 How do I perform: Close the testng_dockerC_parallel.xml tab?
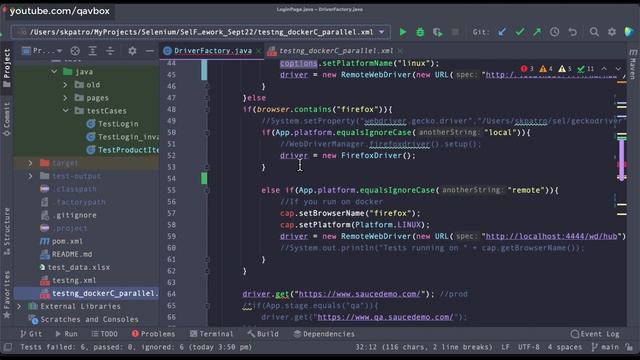(400, 51)
